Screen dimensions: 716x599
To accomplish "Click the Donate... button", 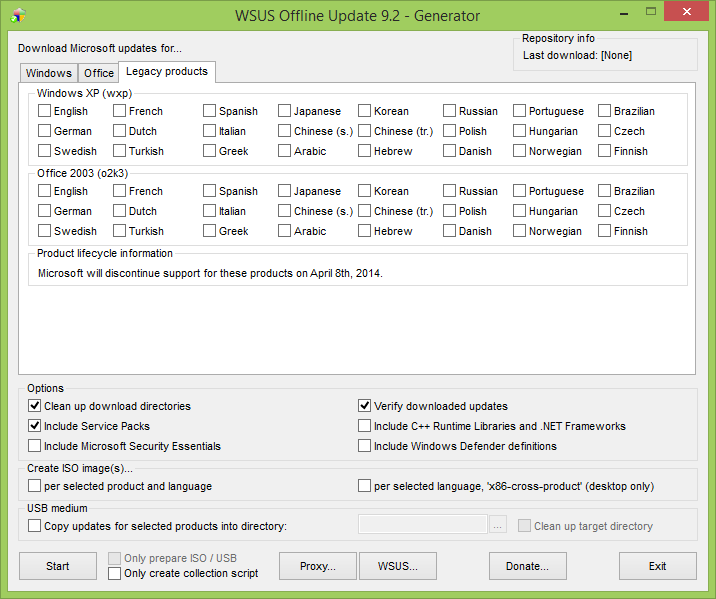I will click(527, 566).
